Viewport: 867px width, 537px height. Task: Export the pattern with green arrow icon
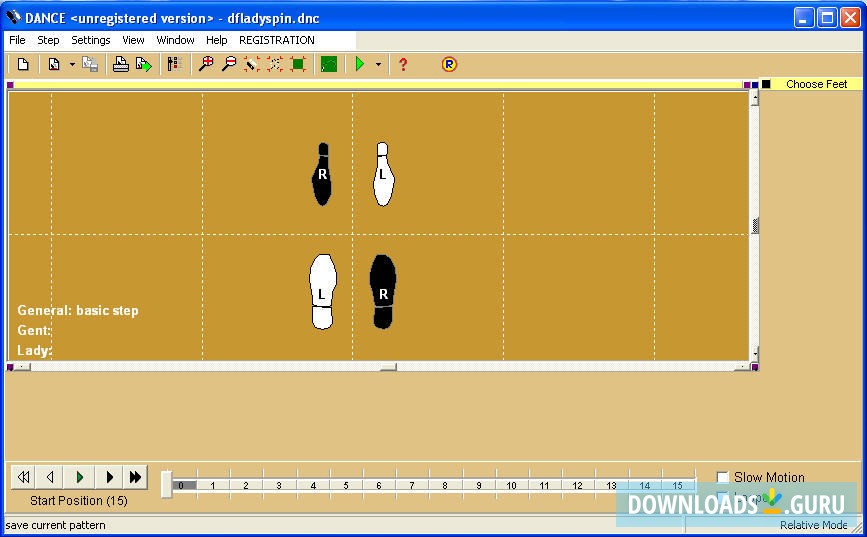pos(144,65)
